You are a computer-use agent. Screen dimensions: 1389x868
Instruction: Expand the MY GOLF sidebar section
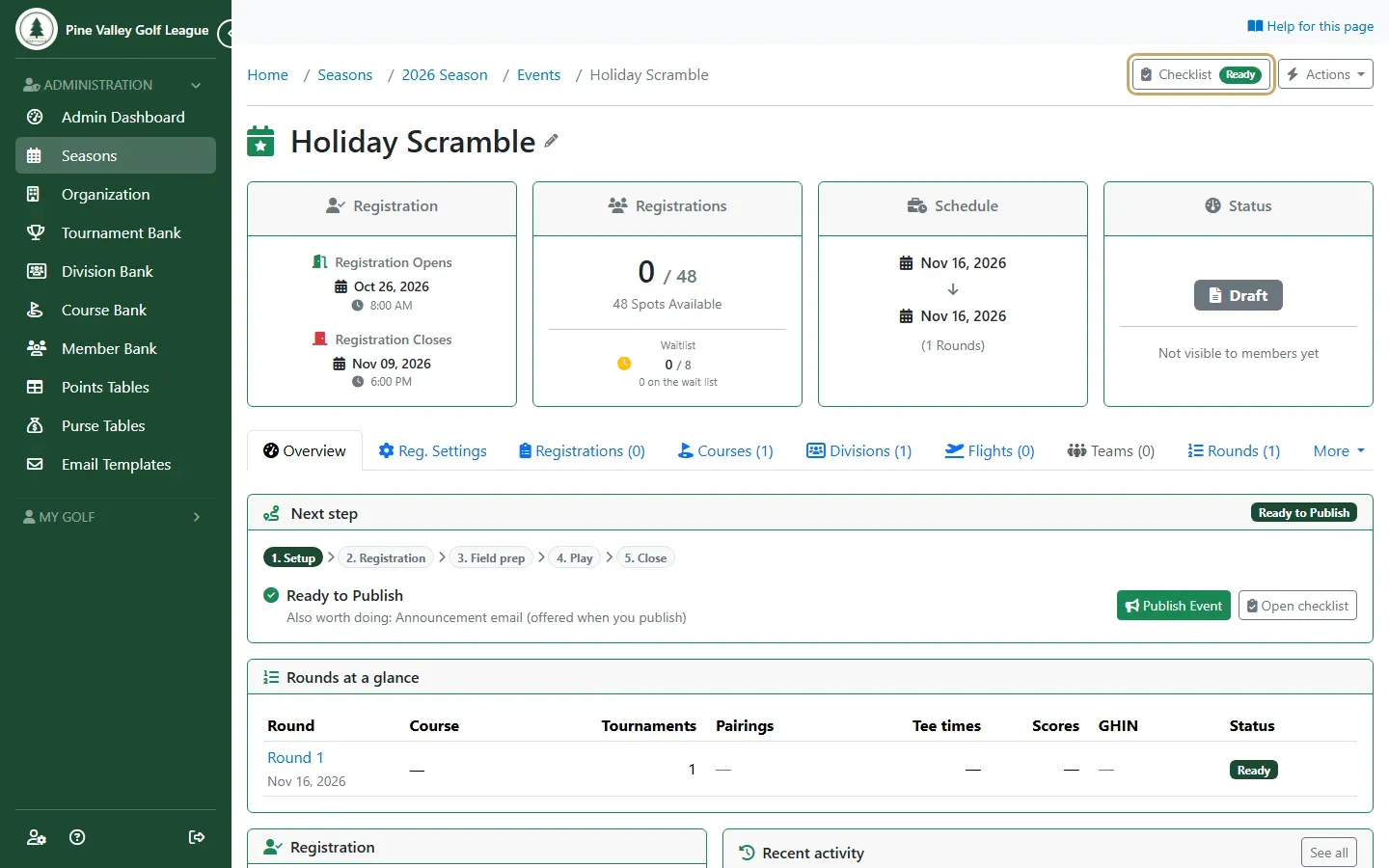coord(116,517)
